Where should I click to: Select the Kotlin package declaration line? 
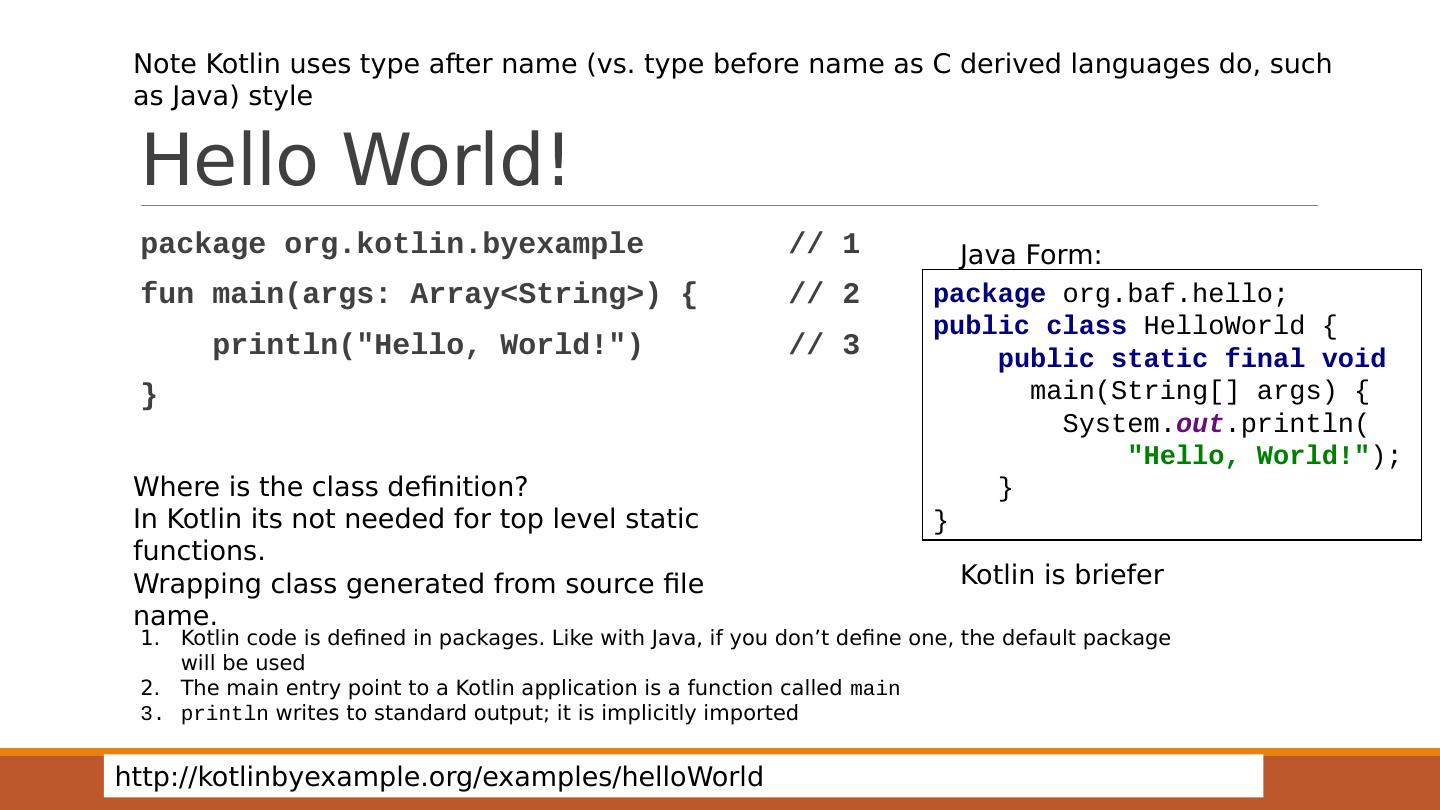point(392,245)
